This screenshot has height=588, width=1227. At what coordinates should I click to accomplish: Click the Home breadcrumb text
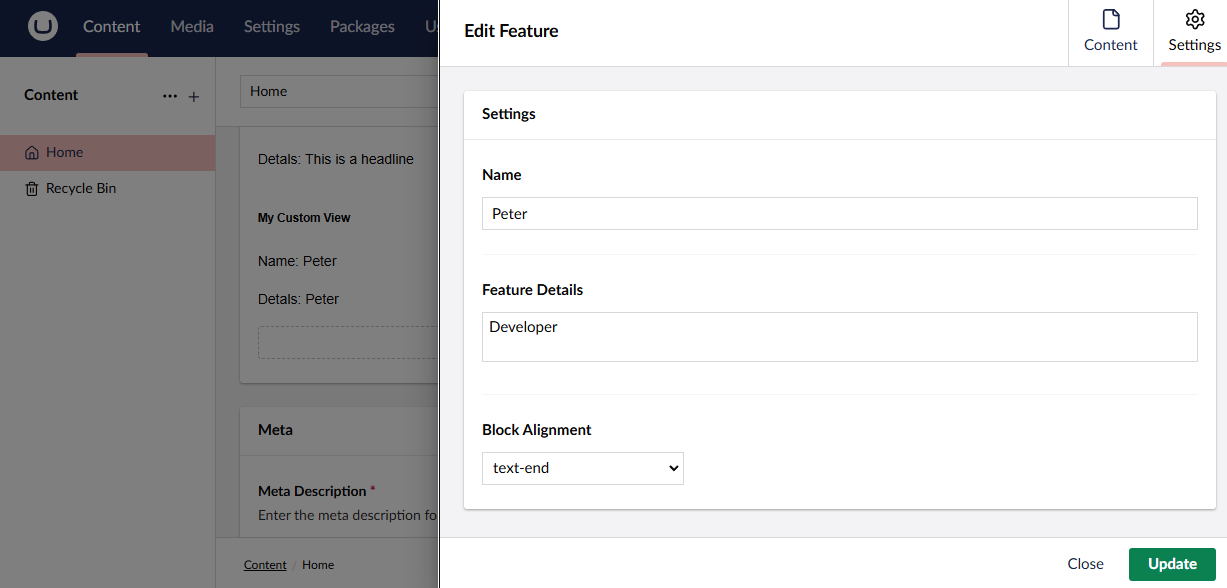[318, 565]
